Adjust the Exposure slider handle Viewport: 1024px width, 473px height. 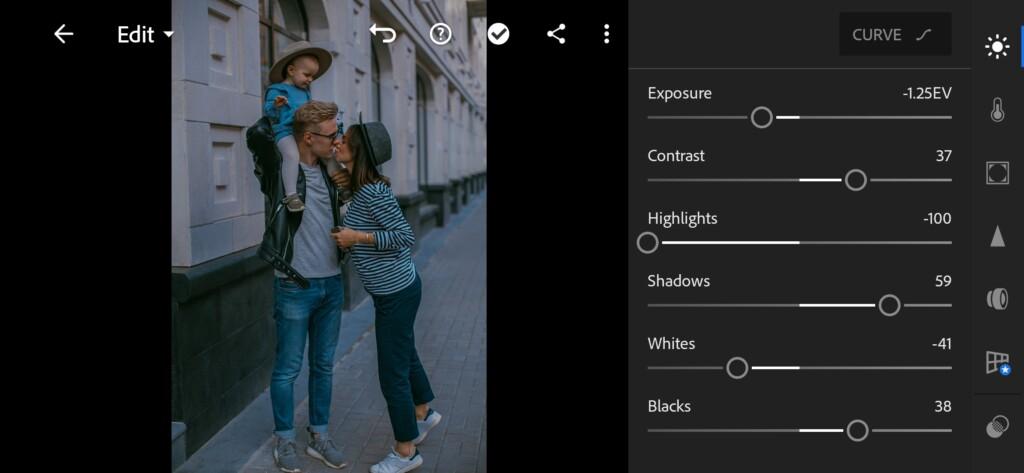pos(761,118)
